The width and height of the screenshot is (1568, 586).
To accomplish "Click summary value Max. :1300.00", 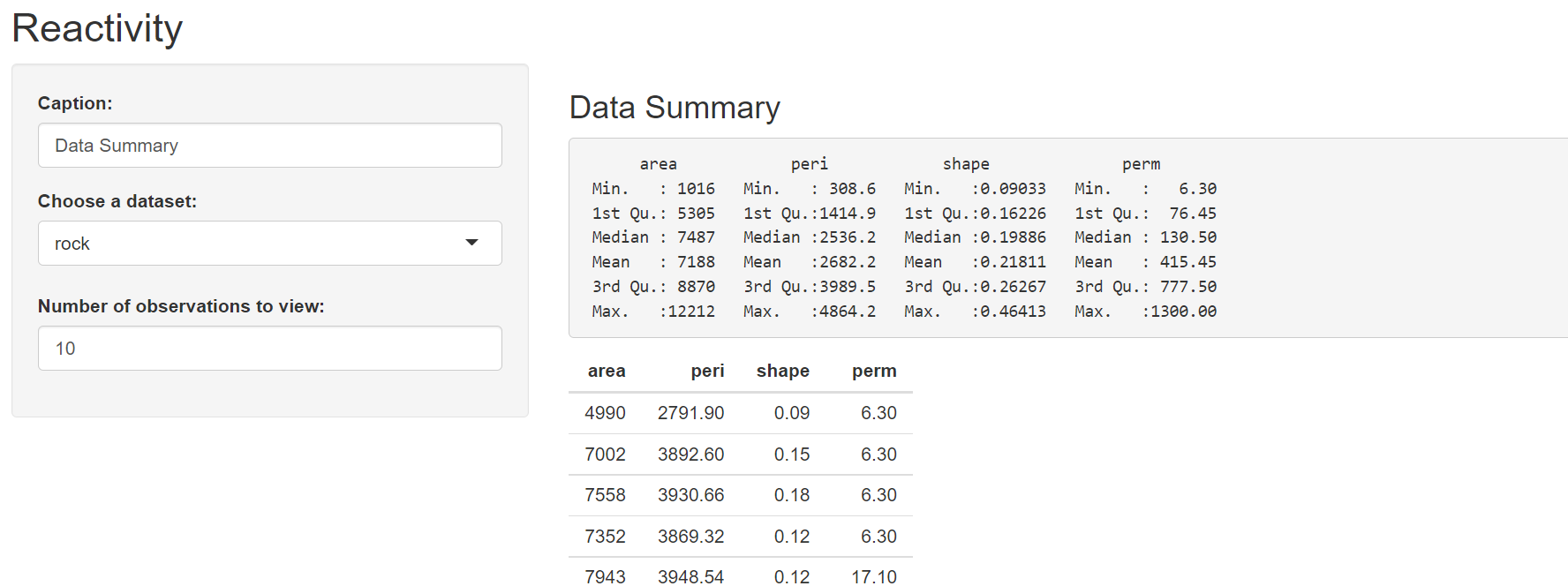I will (x=1145, y=312).
